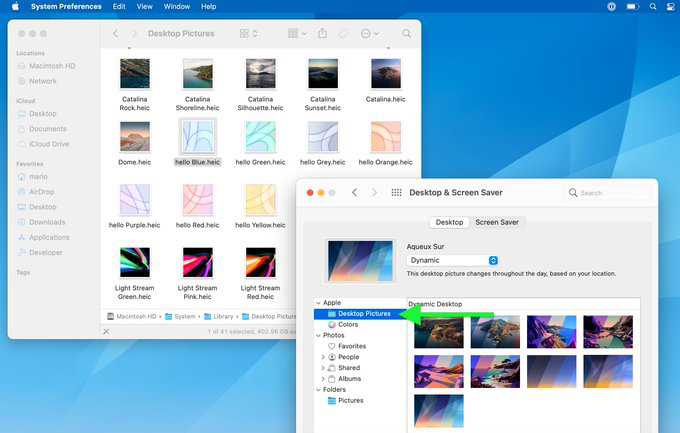The width and height of the screenshot is (680, 433).
Task: Open the Dynamic appearance dropdown
Action: click(452, 260)
